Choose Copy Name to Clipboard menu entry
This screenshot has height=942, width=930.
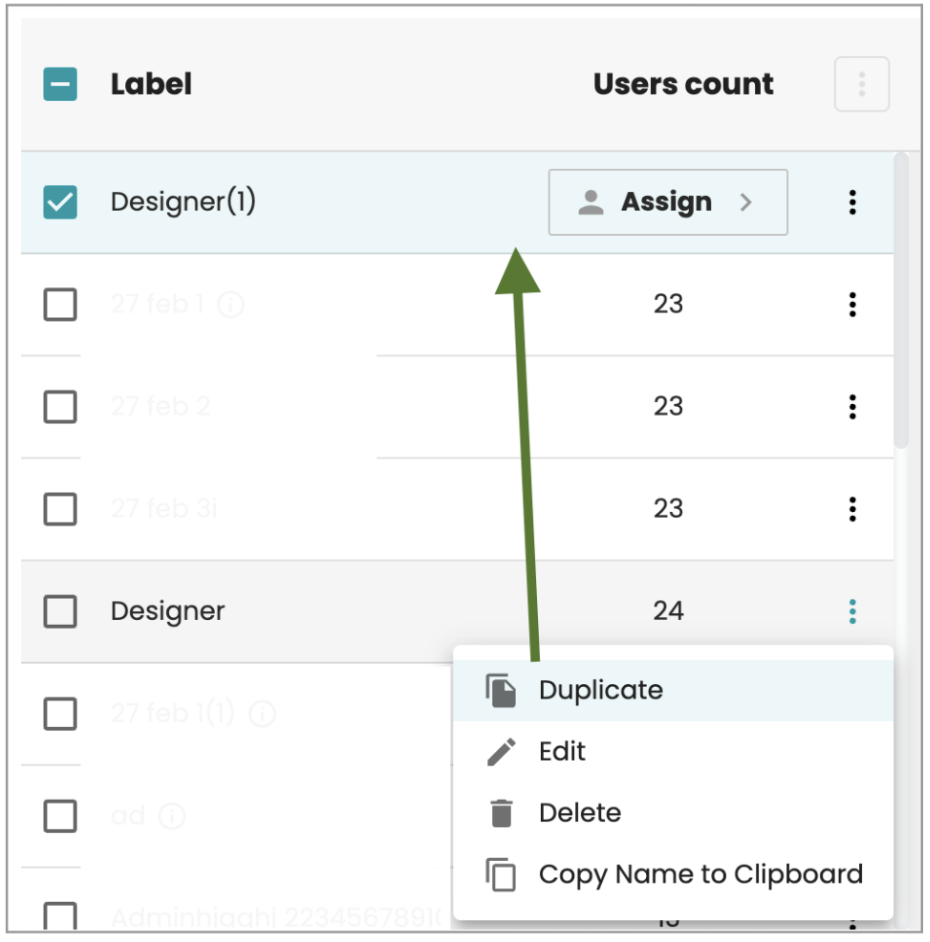point(700,875)
